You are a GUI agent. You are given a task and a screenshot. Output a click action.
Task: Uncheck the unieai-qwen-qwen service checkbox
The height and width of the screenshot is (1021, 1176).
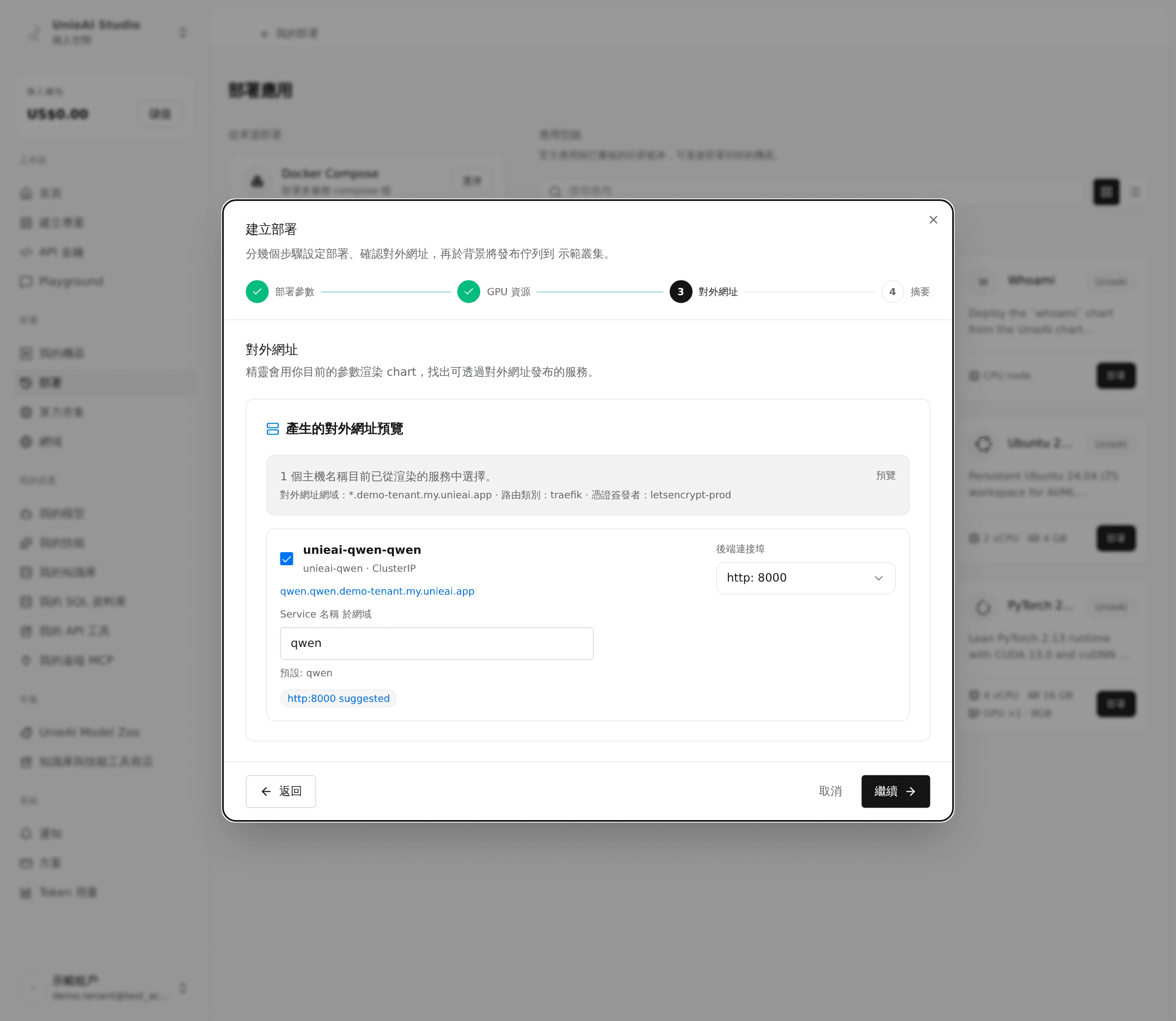click(x=286, y=558)
